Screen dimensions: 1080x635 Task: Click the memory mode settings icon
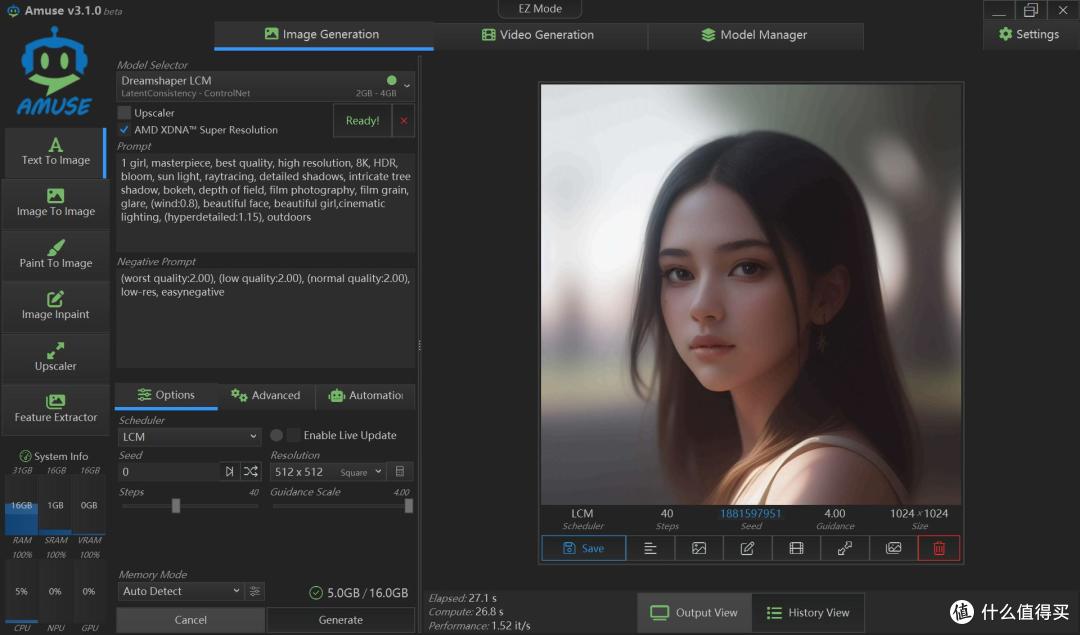click(x=255, y=591)
